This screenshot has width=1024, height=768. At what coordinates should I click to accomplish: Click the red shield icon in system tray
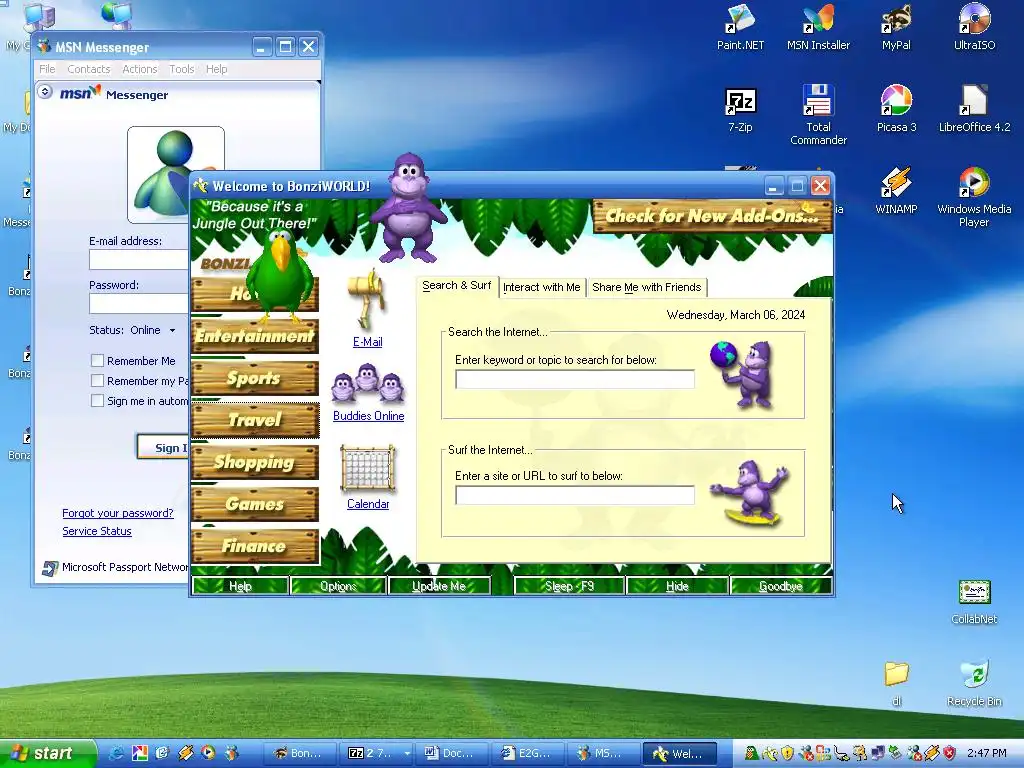point(950,753)
